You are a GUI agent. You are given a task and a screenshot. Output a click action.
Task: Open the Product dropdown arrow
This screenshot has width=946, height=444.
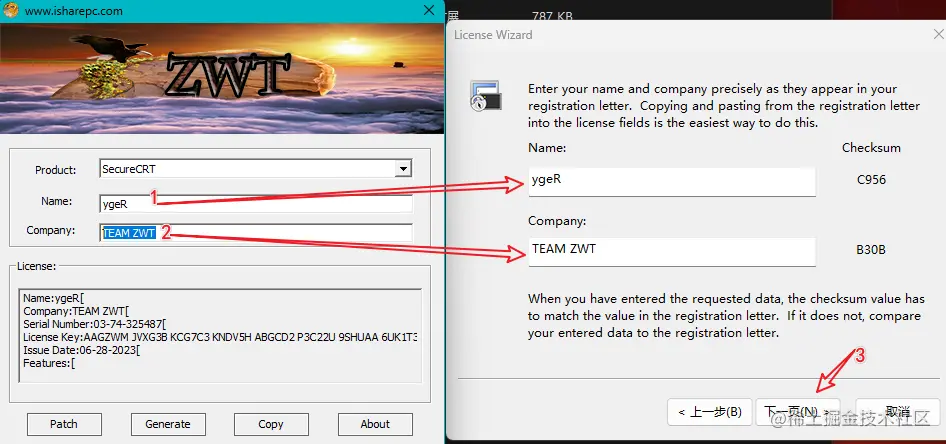[403, 169]
